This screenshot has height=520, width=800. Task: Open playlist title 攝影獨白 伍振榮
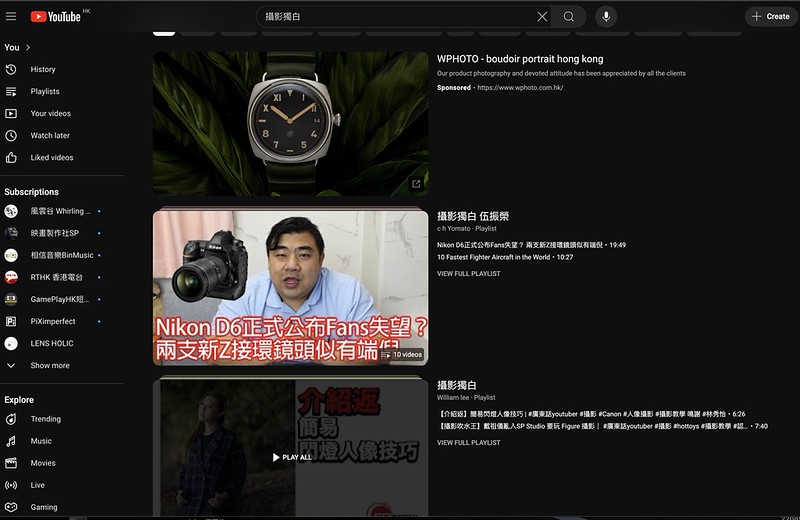473,216
